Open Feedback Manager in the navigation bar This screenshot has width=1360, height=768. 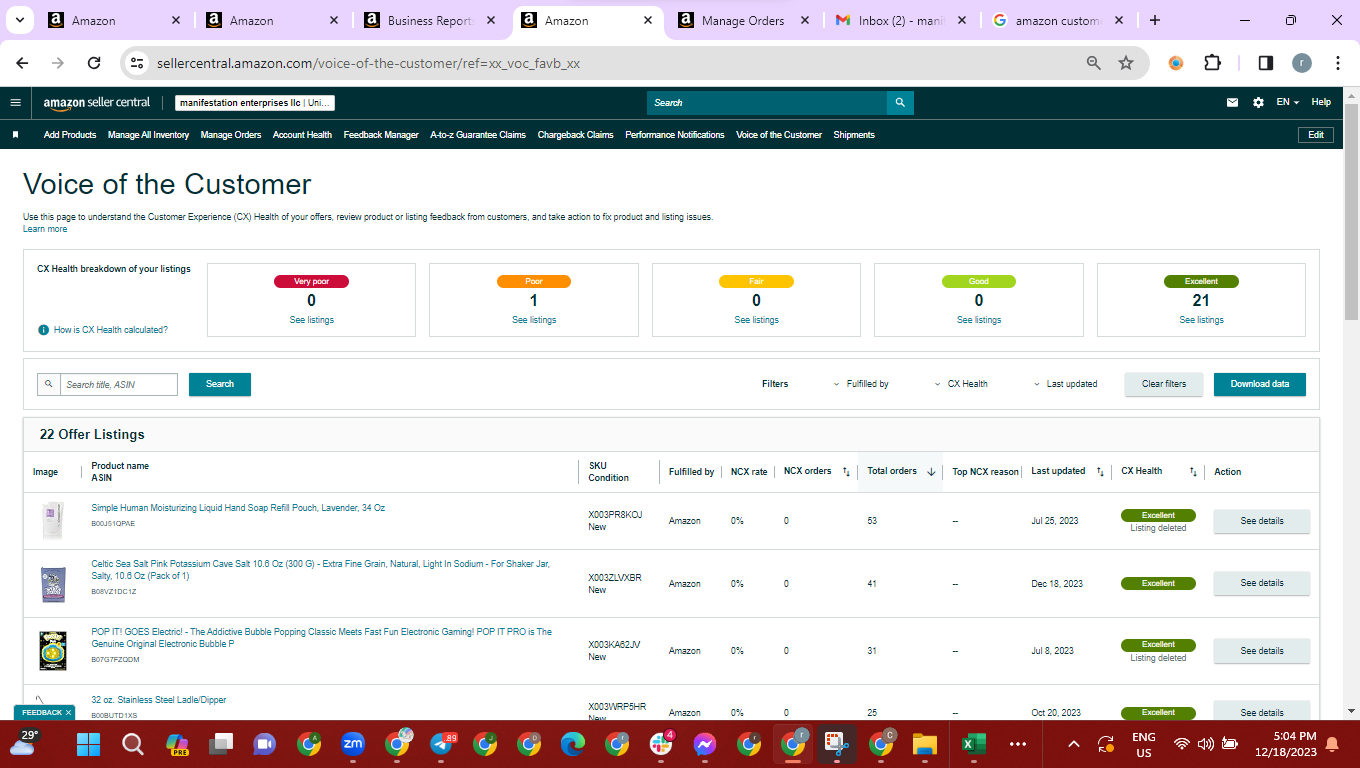(x=381, y=135)
